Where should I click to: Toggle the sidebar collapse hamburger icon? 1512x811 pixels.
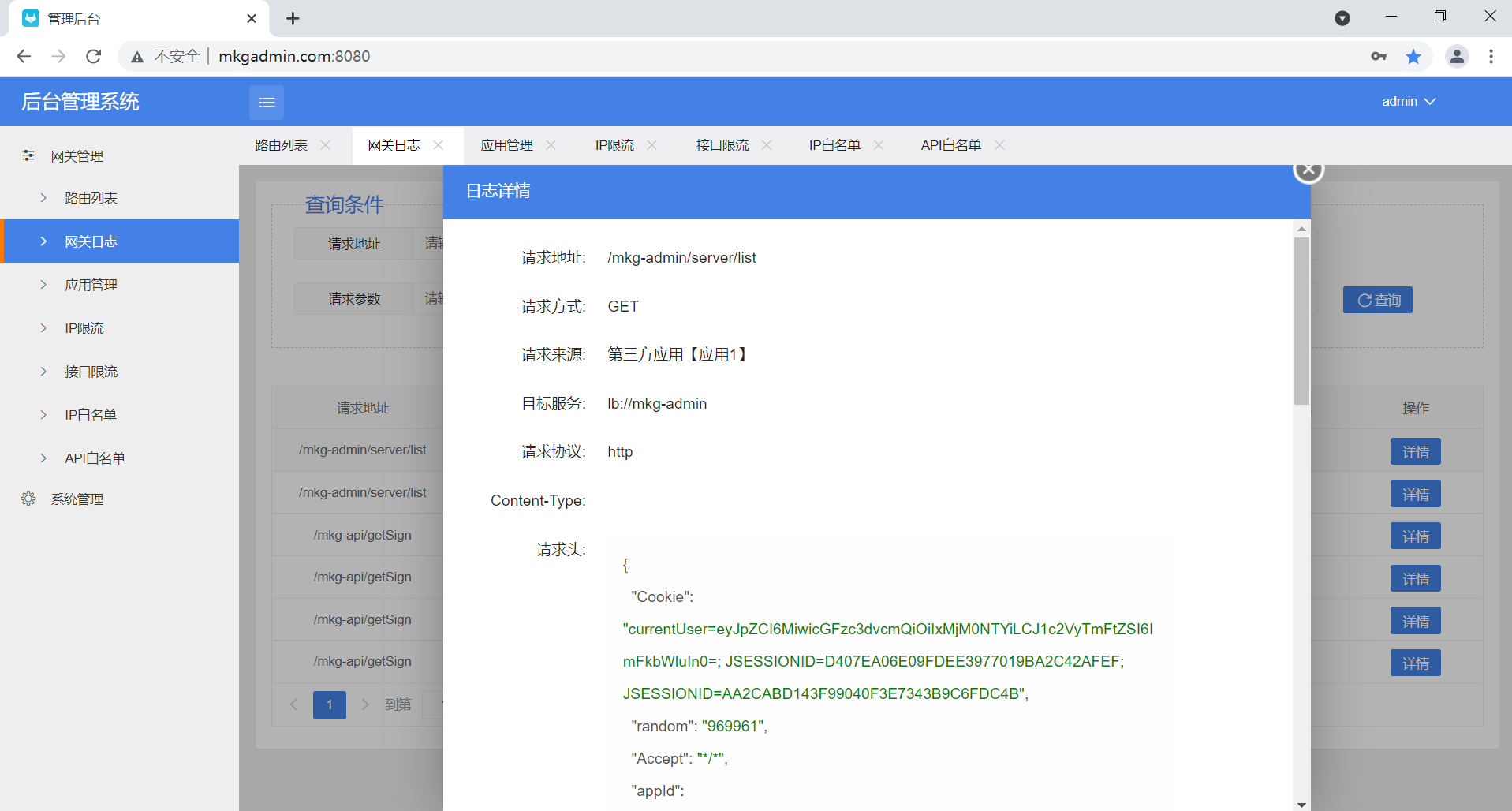pos(267,103)
